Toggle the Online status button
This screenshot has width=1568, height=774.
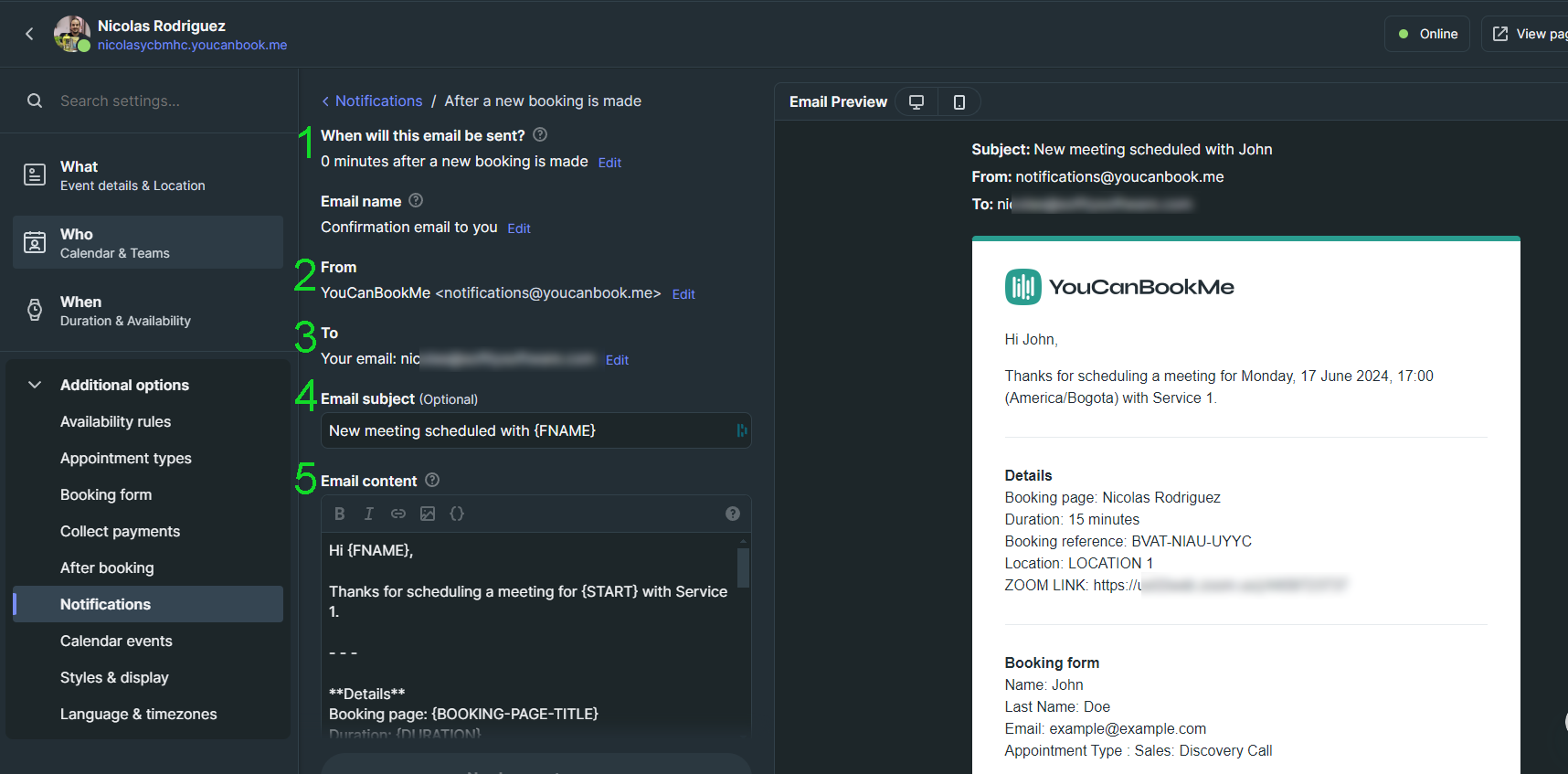1427,34
